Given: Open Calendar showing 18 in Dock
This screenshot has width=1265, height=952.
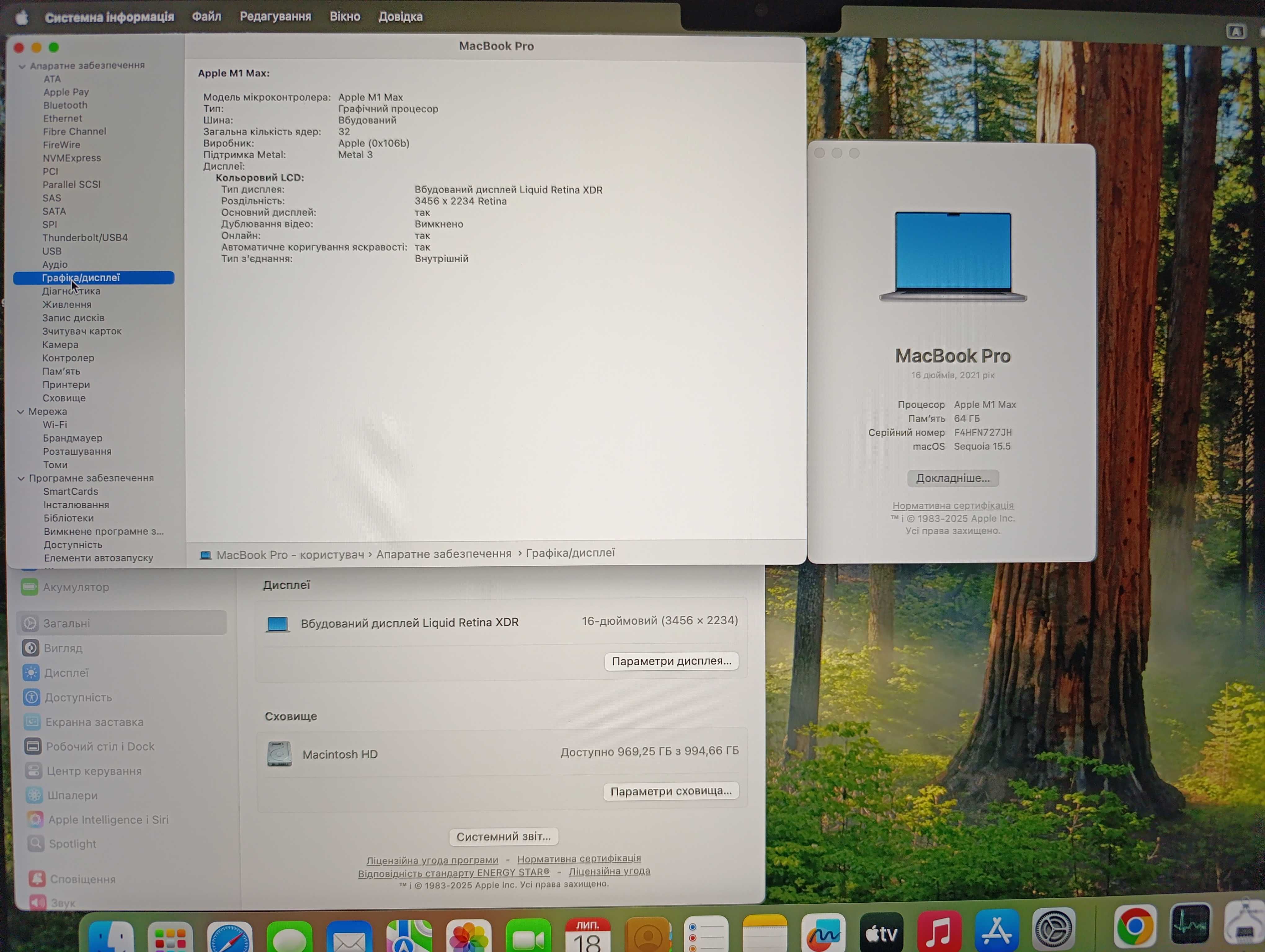Looking at the screenshot, I should click(587, 935).
